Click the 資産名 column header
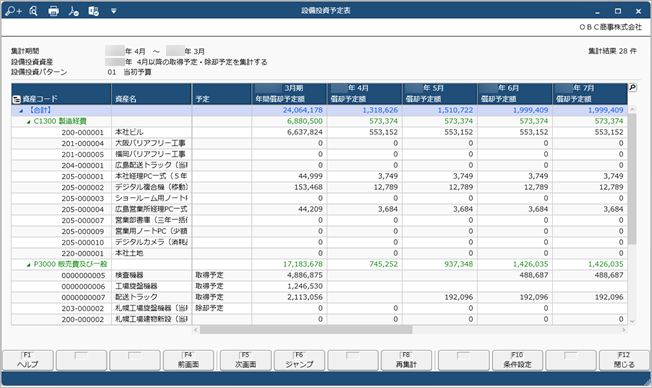 click(151, 94)
